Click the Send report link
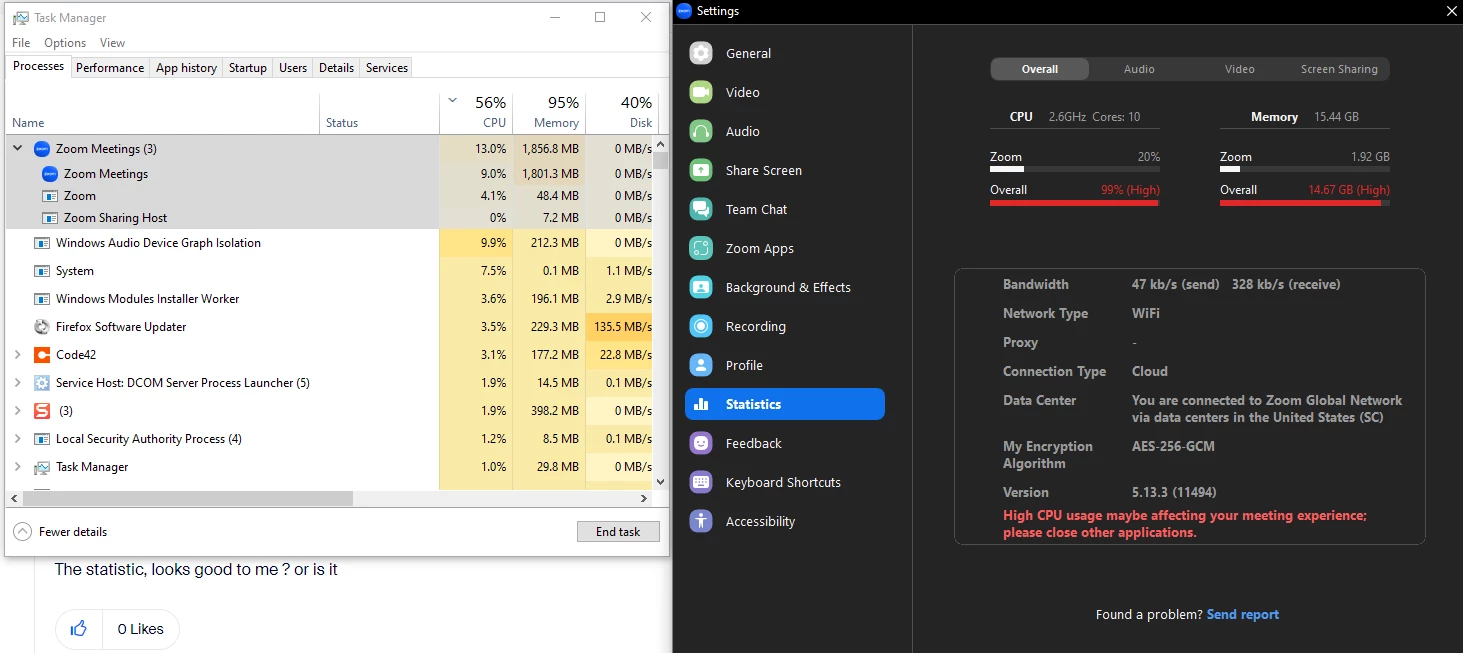The height and width of the screenshot is (653, 1463). point(1243,614)
